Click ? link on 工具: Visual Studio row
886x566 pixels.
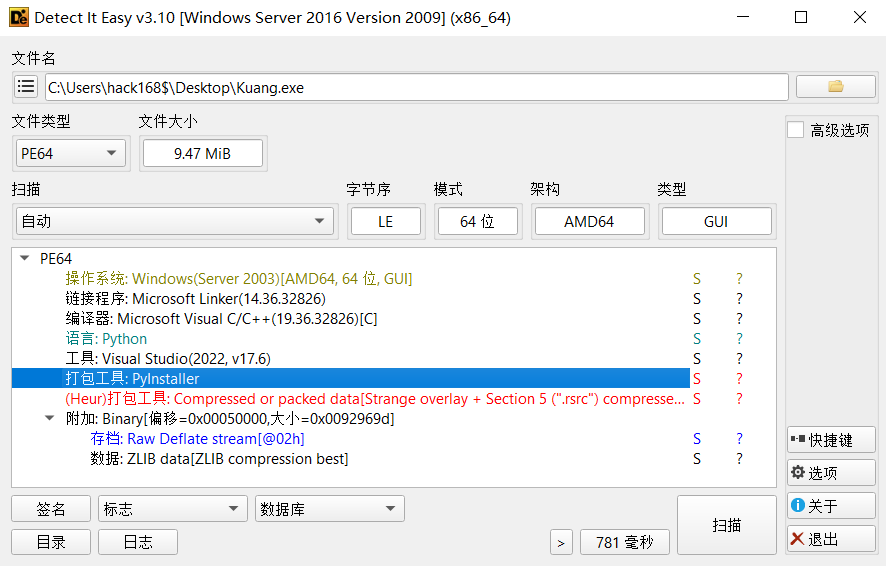point(739,359)
